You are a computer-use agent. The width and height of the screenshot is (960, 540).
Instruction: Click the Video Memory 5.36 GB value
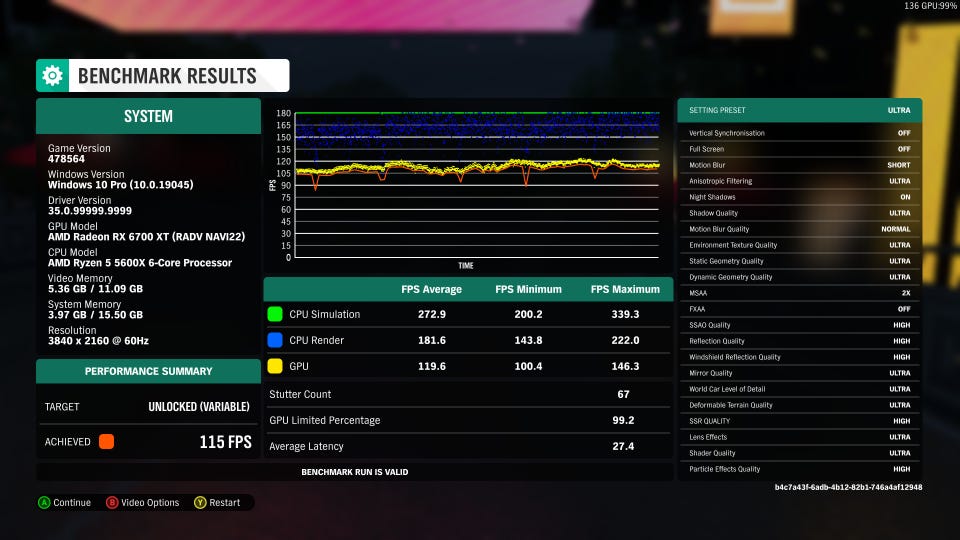pos(96,288)
